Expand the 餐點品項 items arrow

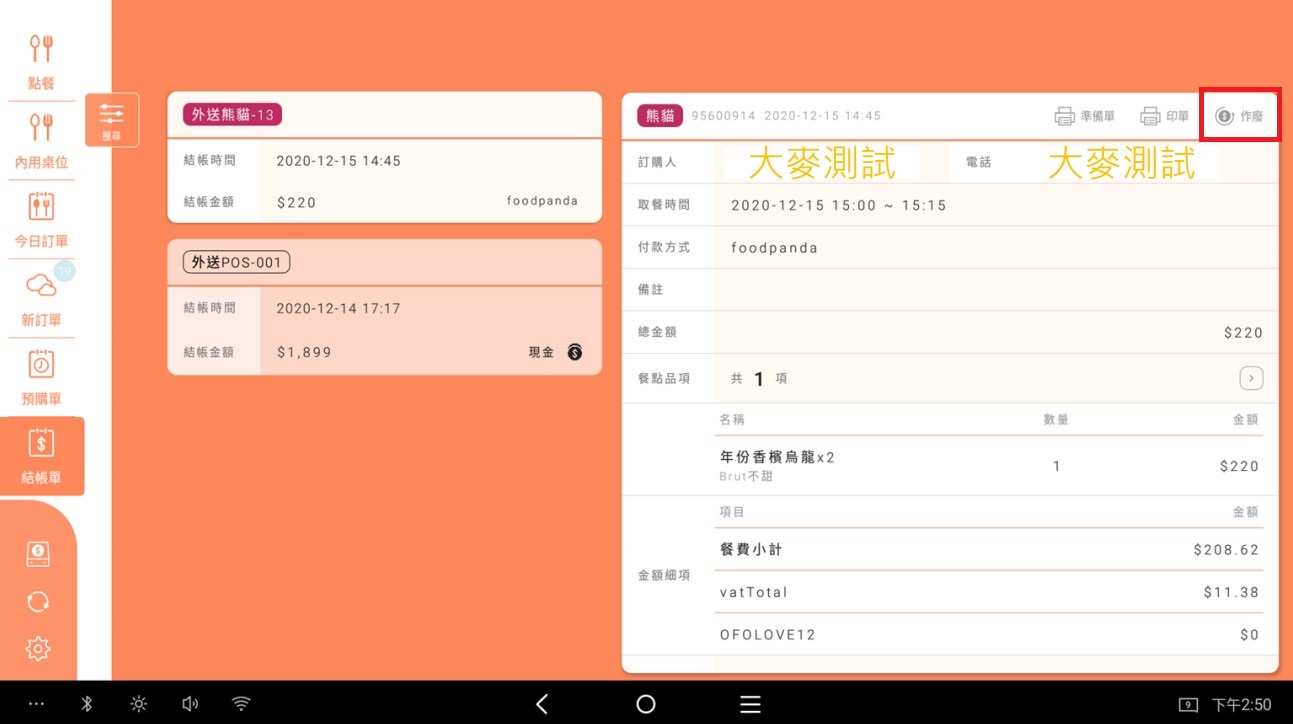pos(1251,378)
